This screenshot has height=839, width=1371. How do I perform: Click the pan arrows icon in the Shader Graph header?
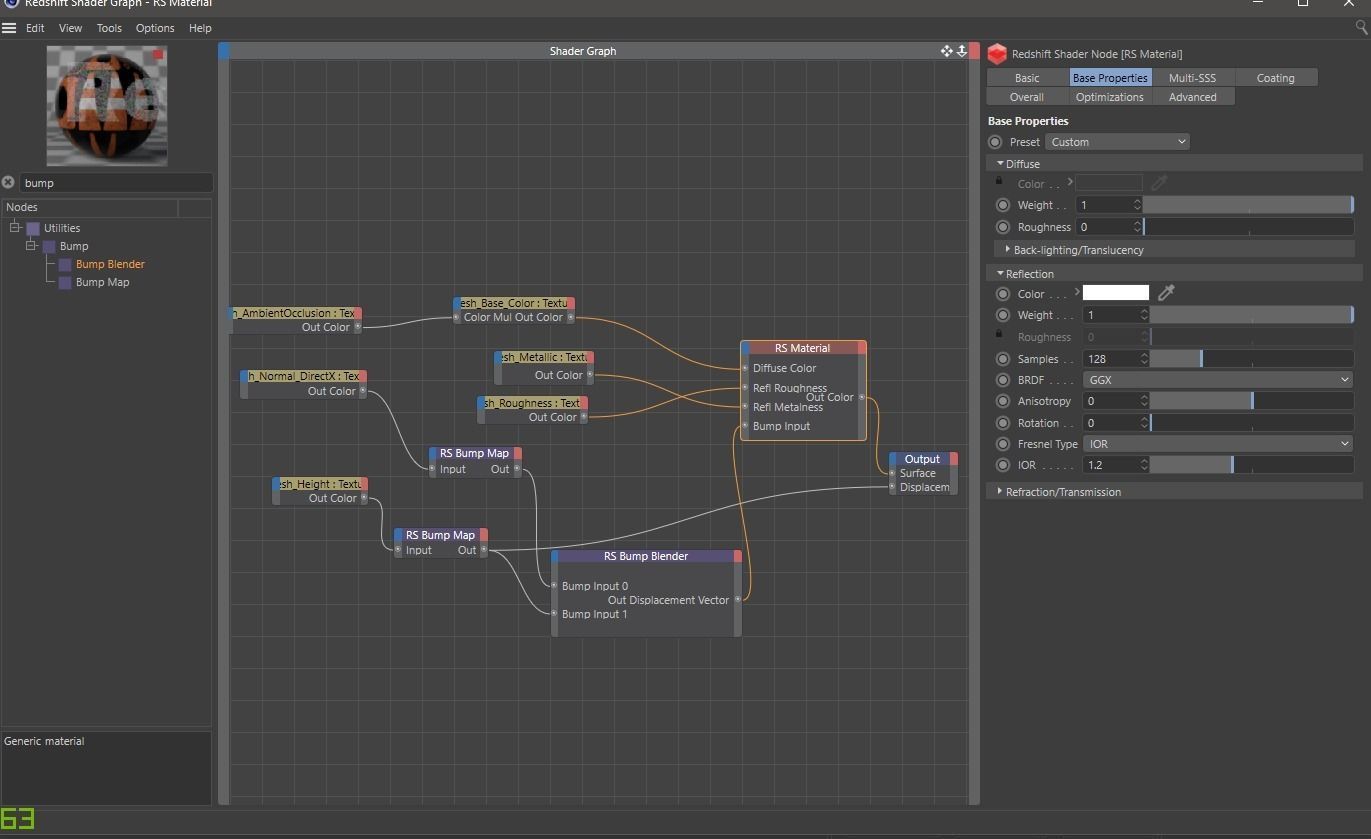tap(946, 51)
